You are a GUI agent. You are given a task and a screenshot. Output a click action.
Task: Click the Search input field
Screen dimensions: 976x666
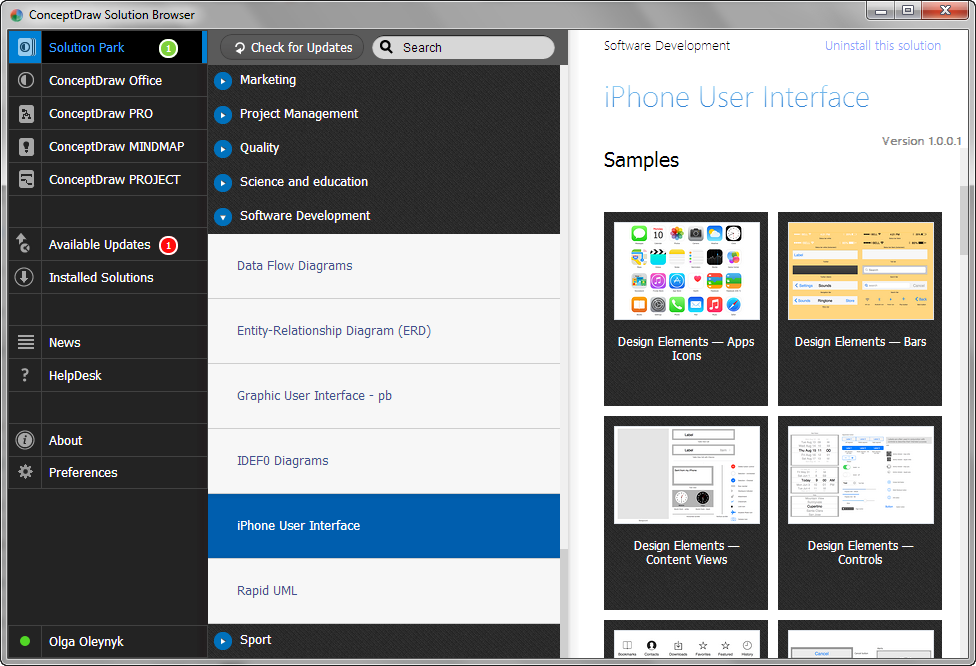463,47
